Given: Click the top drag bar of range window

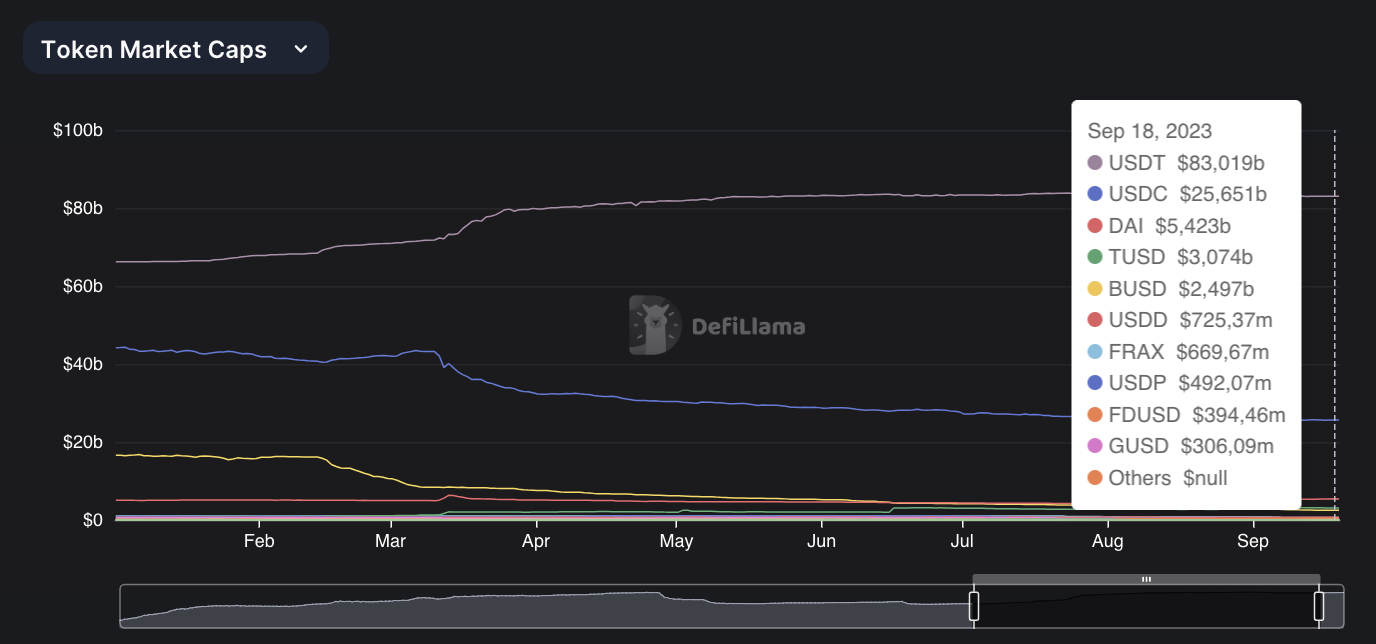Looking at the screenshot, I should point(1146,579).
